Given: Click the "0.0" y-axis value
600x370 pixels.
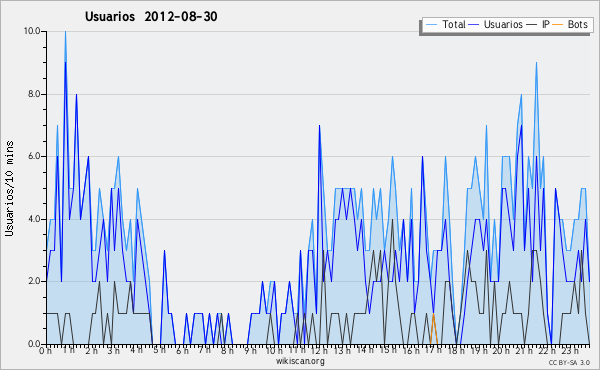Looking at the screenshot, I should pyautogui.click(x=34, y=344).
